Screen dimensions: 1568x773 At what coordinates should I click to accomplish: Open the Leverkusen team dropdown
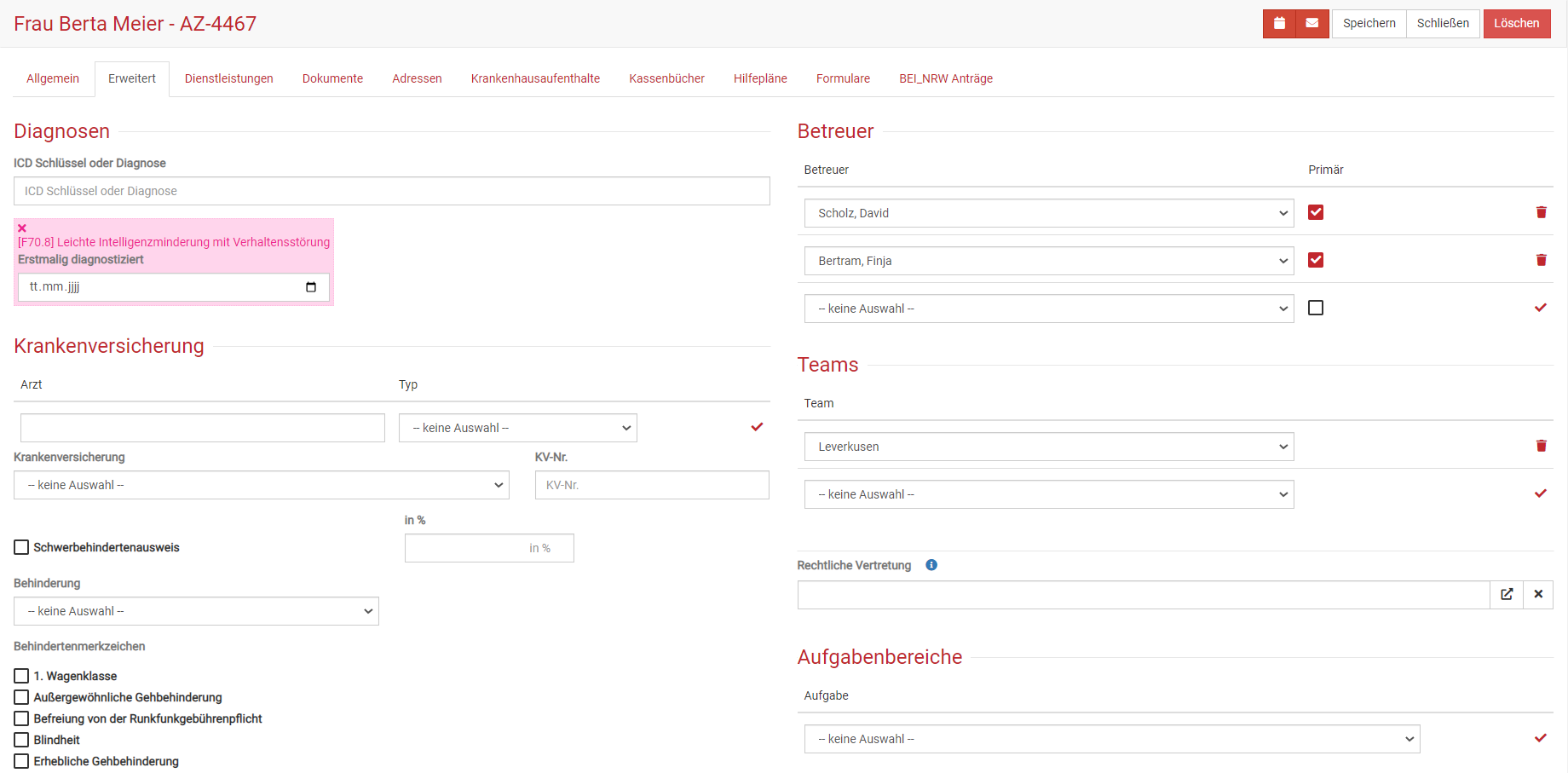1049,447
